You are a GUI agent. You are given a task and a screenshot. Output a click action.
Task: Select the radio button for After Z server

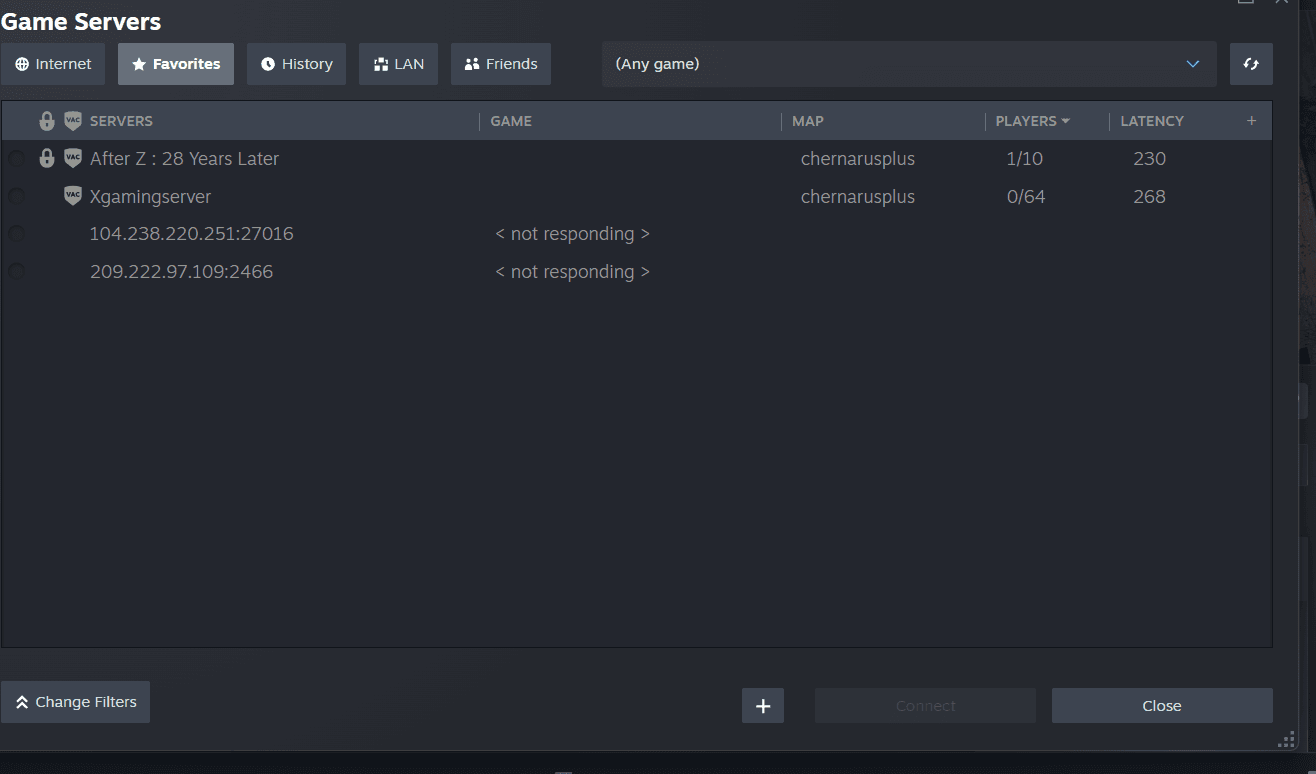[16, 157]
